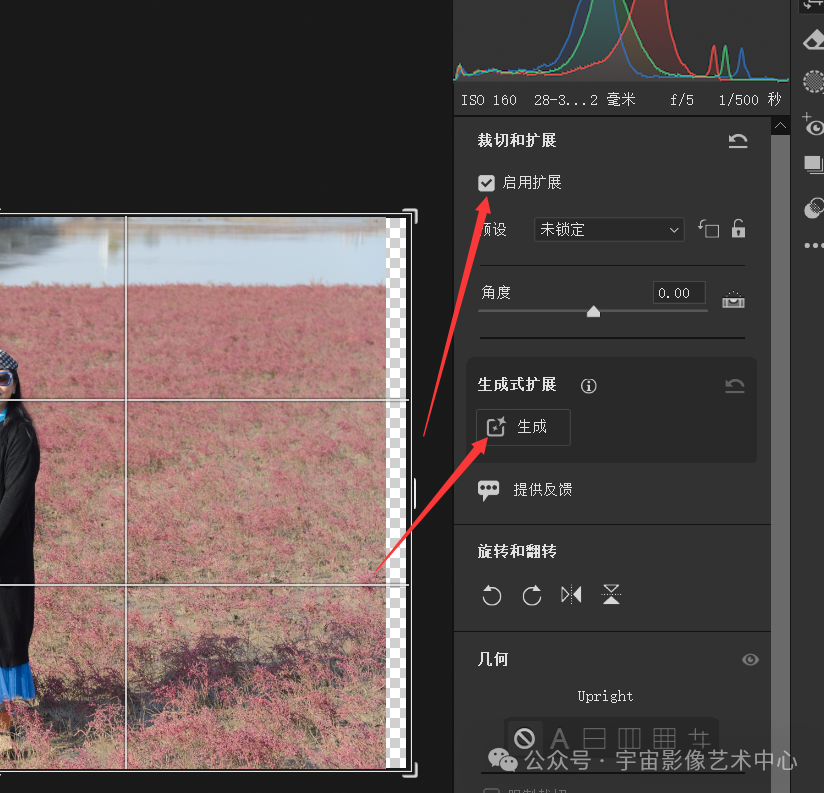824x793 pixels.
Task: Toggle visibility of the 几何 section
Action: click(750, 659)
